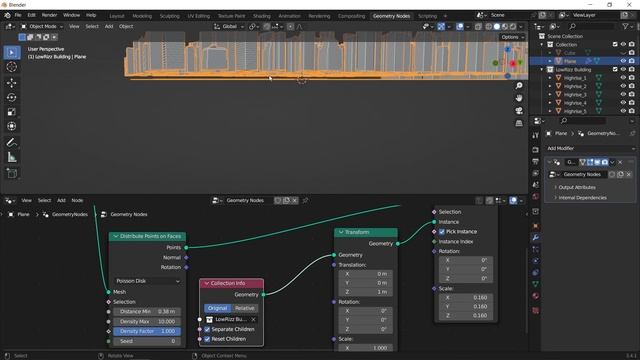Choose the Measure tool
The height and width of the screenshot is (360, 640).
[x=11, y=157]
